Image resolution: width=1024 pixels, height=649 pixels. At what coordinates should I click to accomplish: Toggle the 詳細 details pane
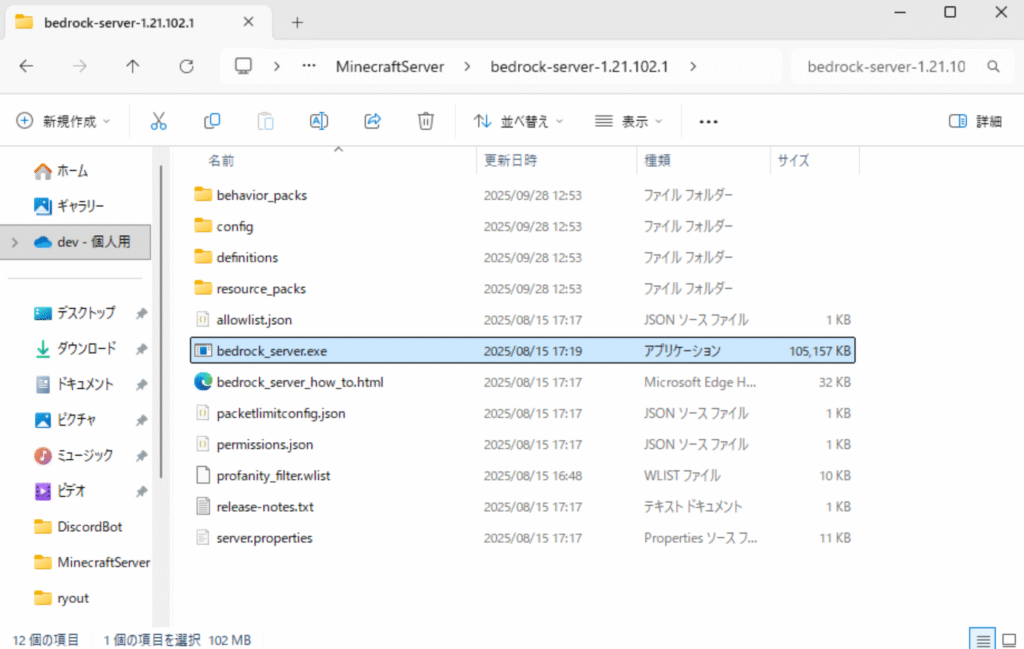coord(975,121)
